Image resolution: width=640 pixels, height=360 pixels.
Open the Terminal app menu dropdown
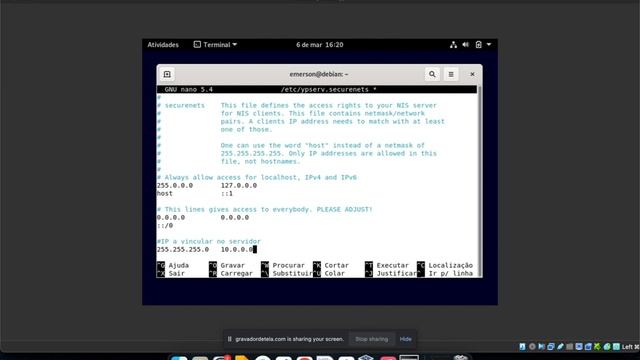point(215,44)
